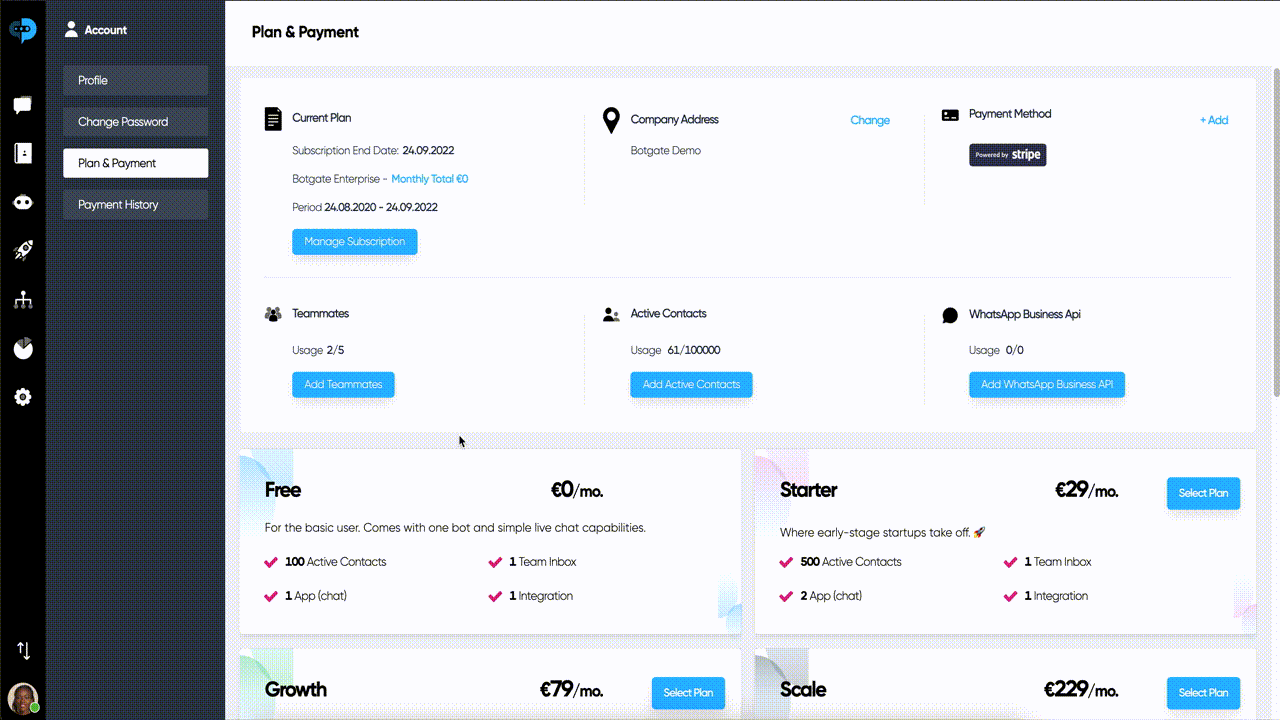The width and height of the screenshot is (1280, 720).
Task: Open the settings gear sidebar icon
Action: pos(22,397)
